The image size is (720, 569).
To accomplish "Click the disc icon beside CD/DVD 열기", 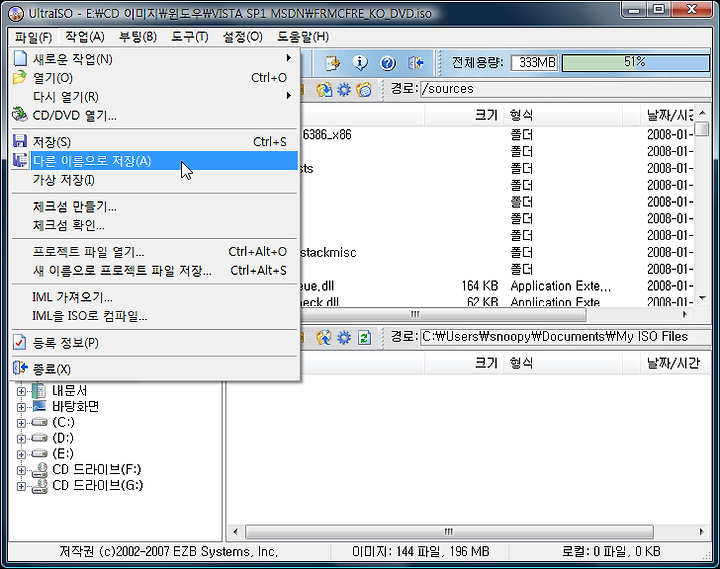I will [x=20, y=114].
